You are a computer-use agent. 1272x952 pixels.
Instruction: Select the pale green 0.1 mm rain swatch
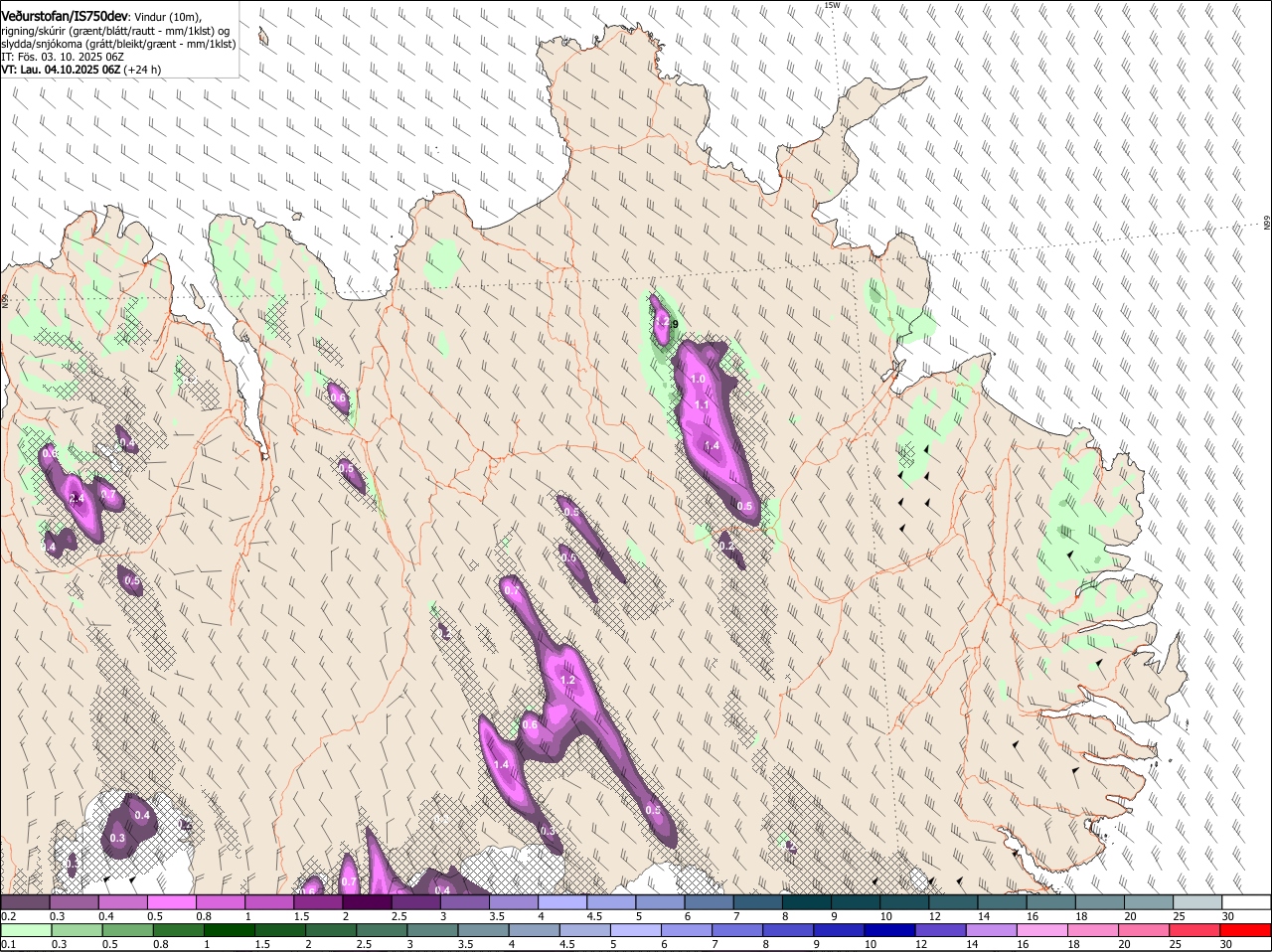[25, 931]
